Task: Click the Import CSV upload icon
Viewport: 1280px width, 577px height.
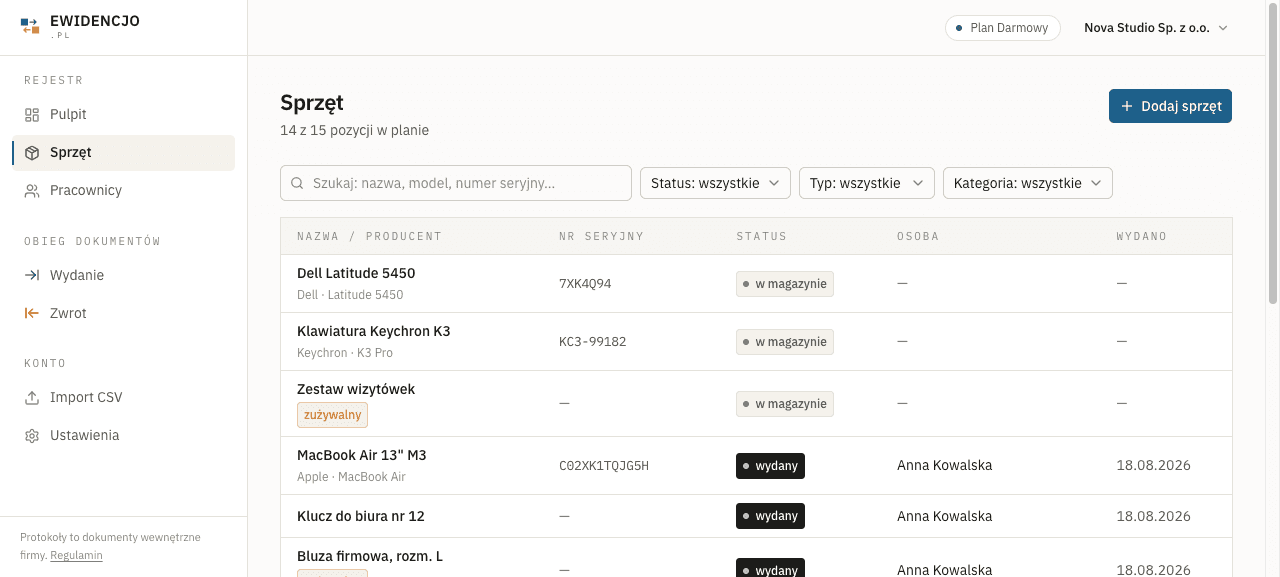Action: pos(32,398)
